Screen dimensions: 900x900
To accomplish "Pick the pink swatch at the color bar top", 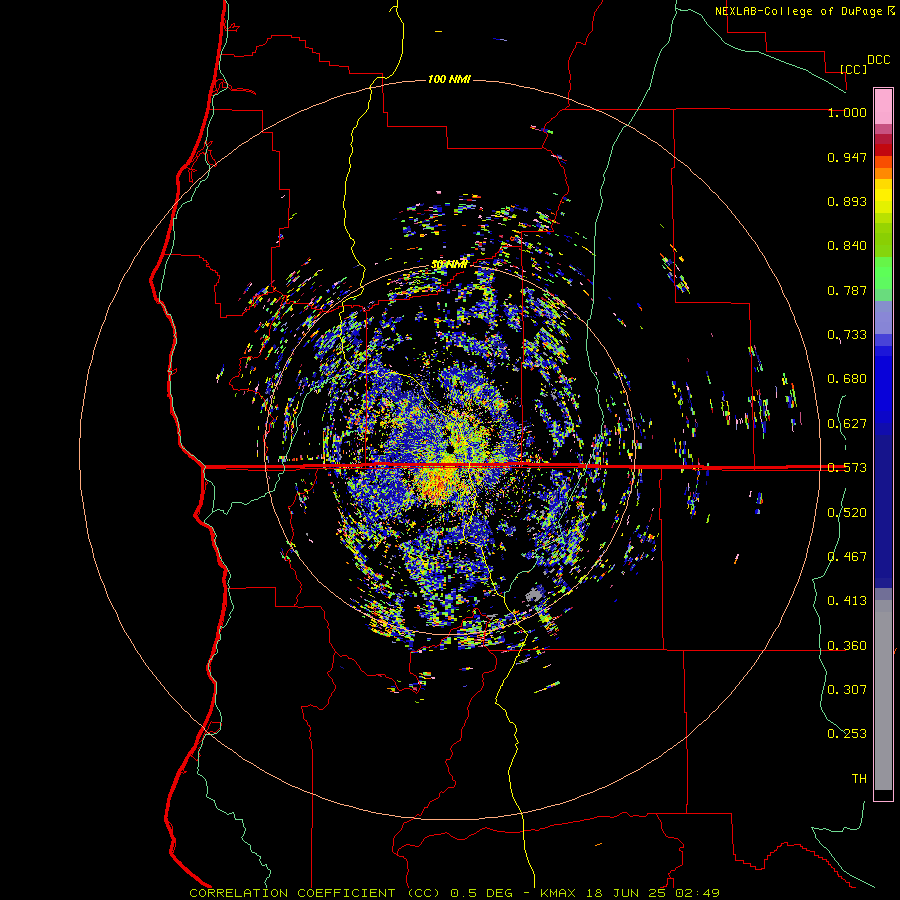I will point(883,107).
